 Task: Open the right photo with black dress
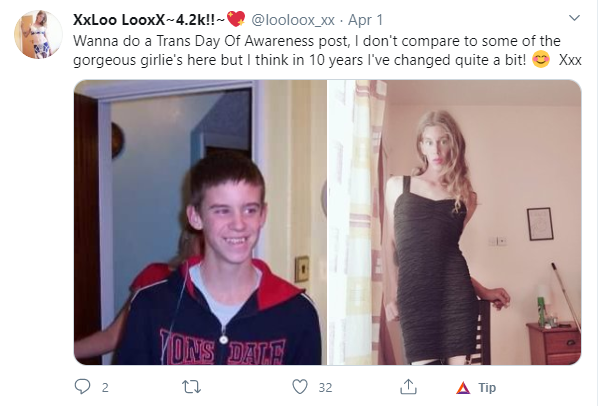[454, 222]
